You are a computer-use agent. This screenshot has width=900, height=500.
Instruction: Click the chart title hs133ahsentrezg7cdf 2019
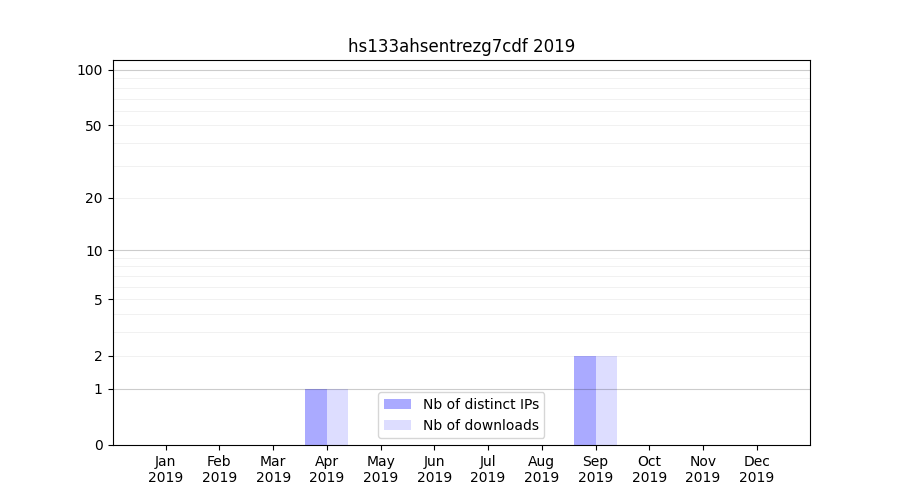click(x=461, y=46)
